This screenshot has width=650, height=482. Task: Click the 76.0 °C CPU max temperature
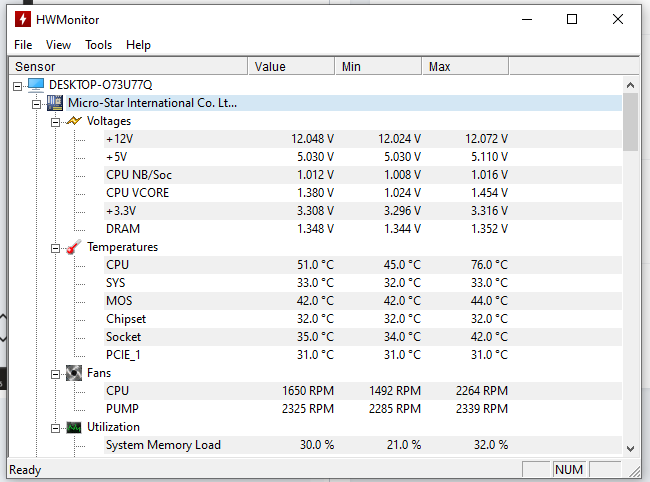click(x=489, y=265)
